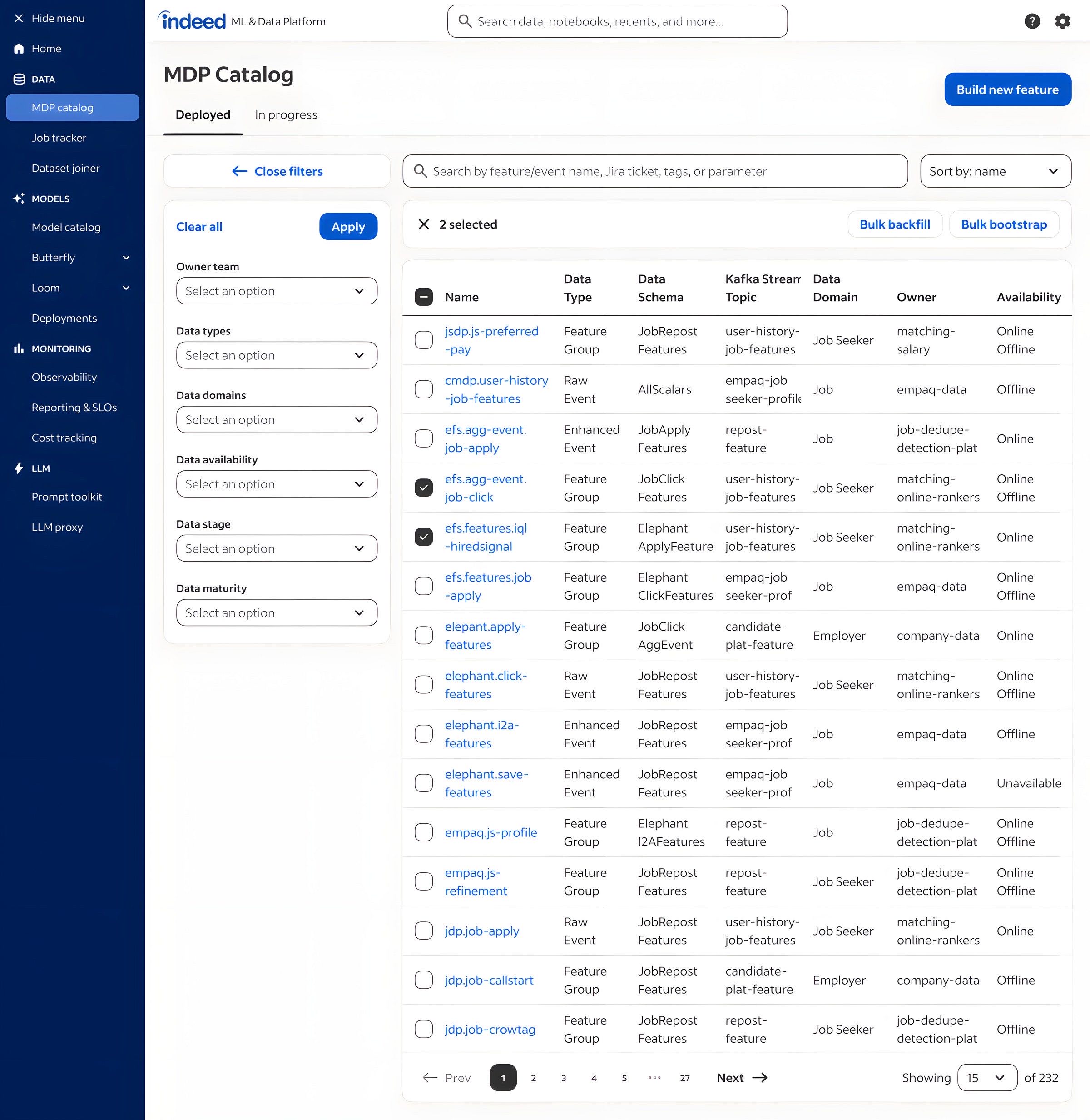Click the Bulk bootstrap button
The height and width of the screenshot is (1120, 1090).
click(1004, 224)
